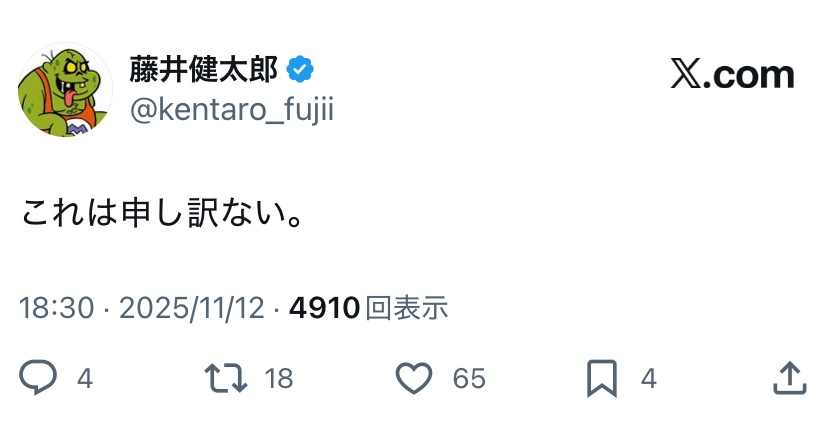Click the repost count 18
The width and height of the screenshot is (828, 433).
click(279, 379)
